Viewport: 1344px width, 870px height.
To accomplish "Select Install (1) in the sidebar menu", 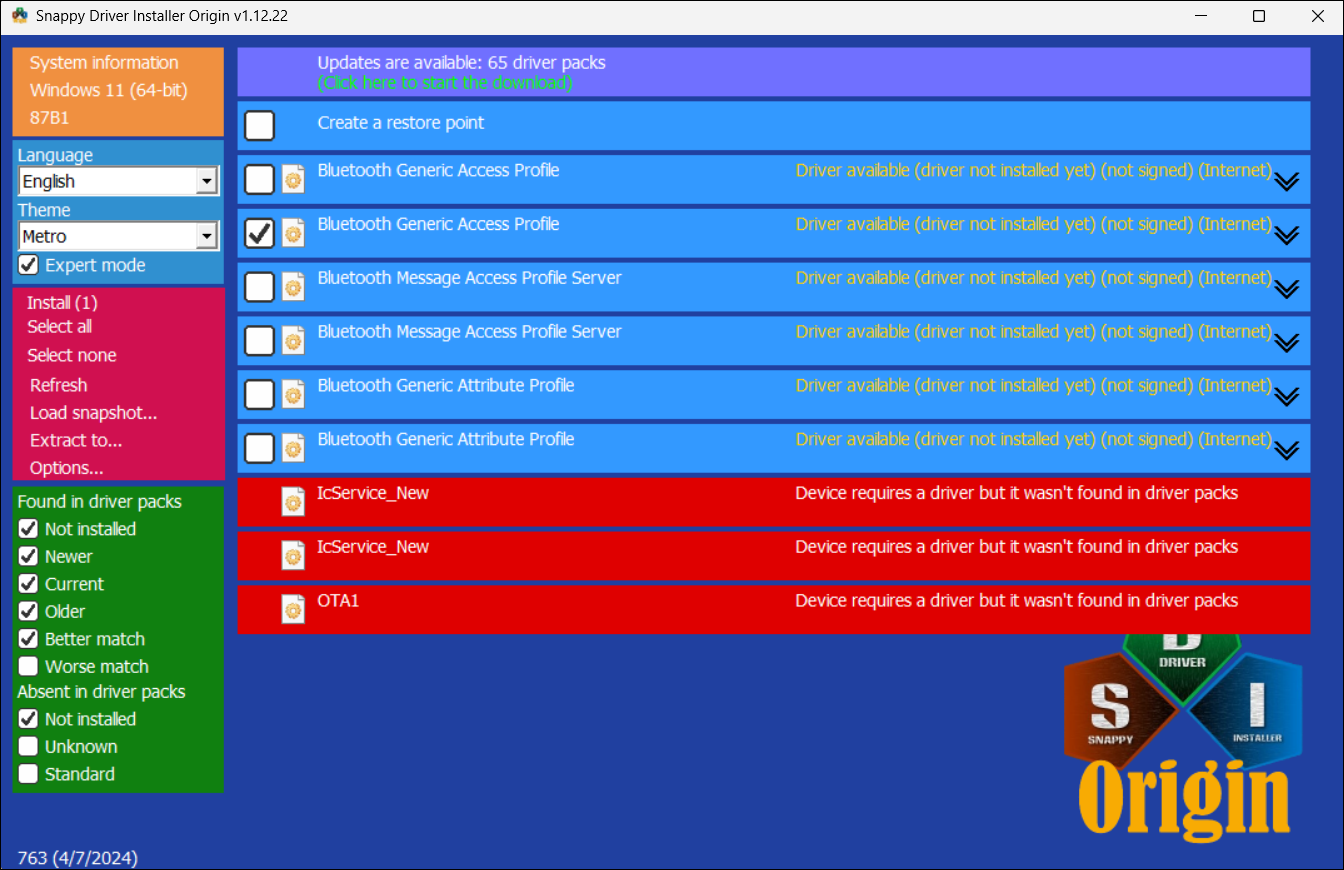I will point(61,301).
